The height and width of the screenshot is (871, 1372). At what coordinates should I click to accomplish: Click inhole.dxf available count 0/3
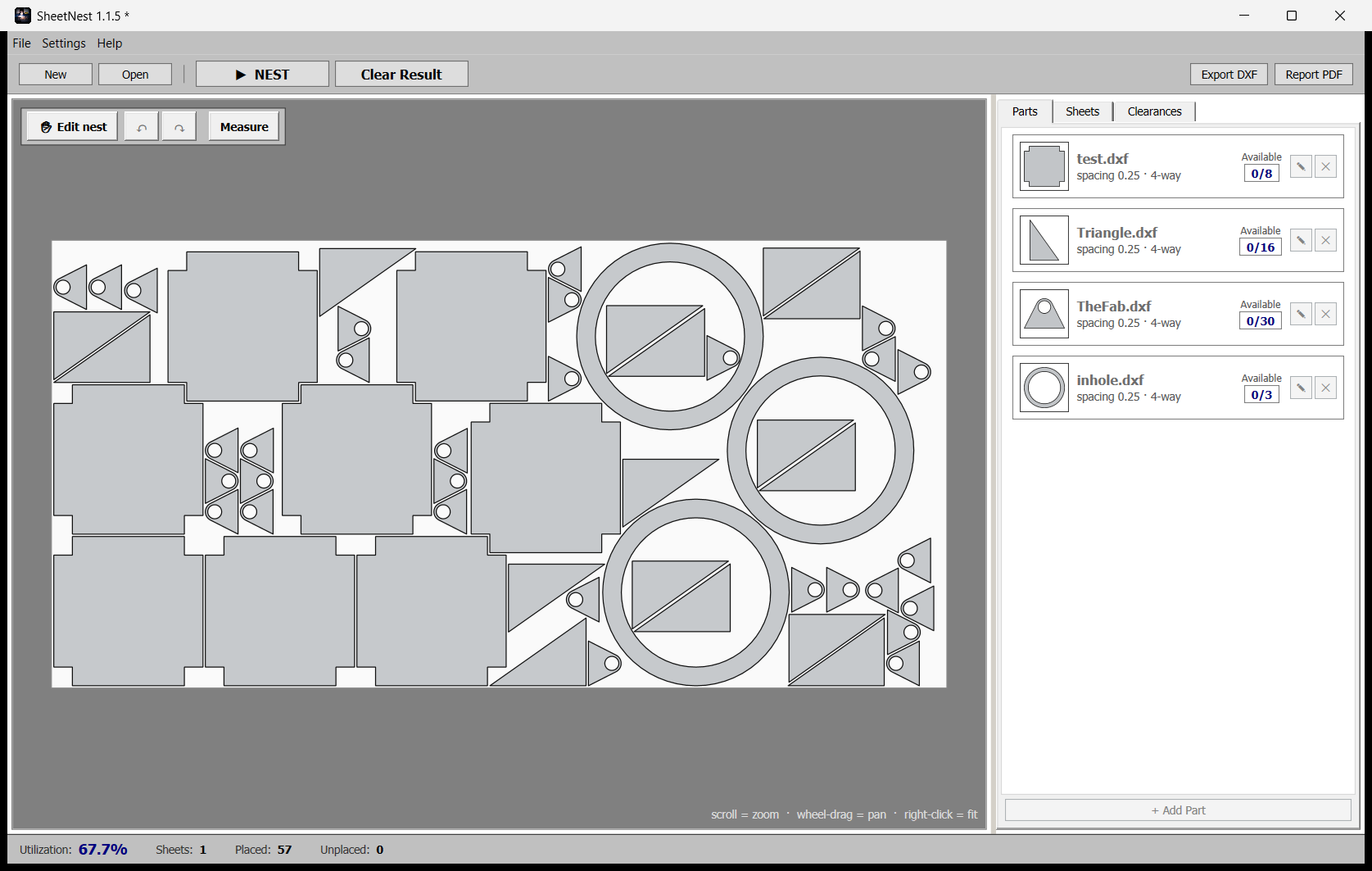[1261, 395]
